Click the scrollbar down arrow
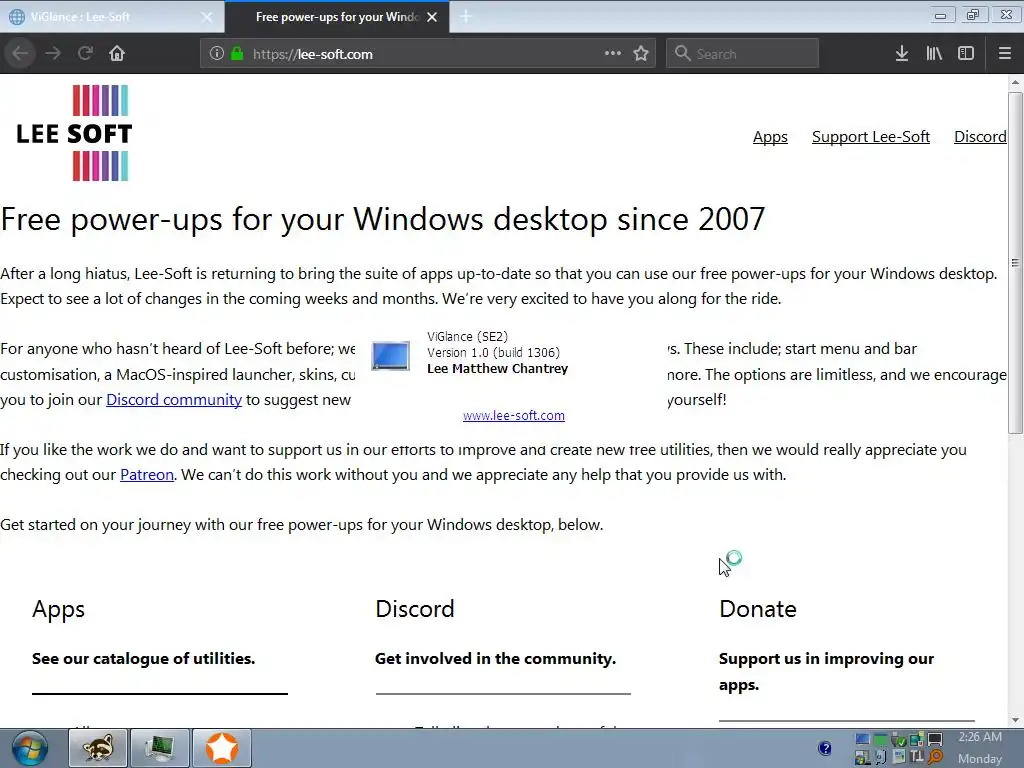This screenshot has height=768, width=1024. click(1015, 720)
